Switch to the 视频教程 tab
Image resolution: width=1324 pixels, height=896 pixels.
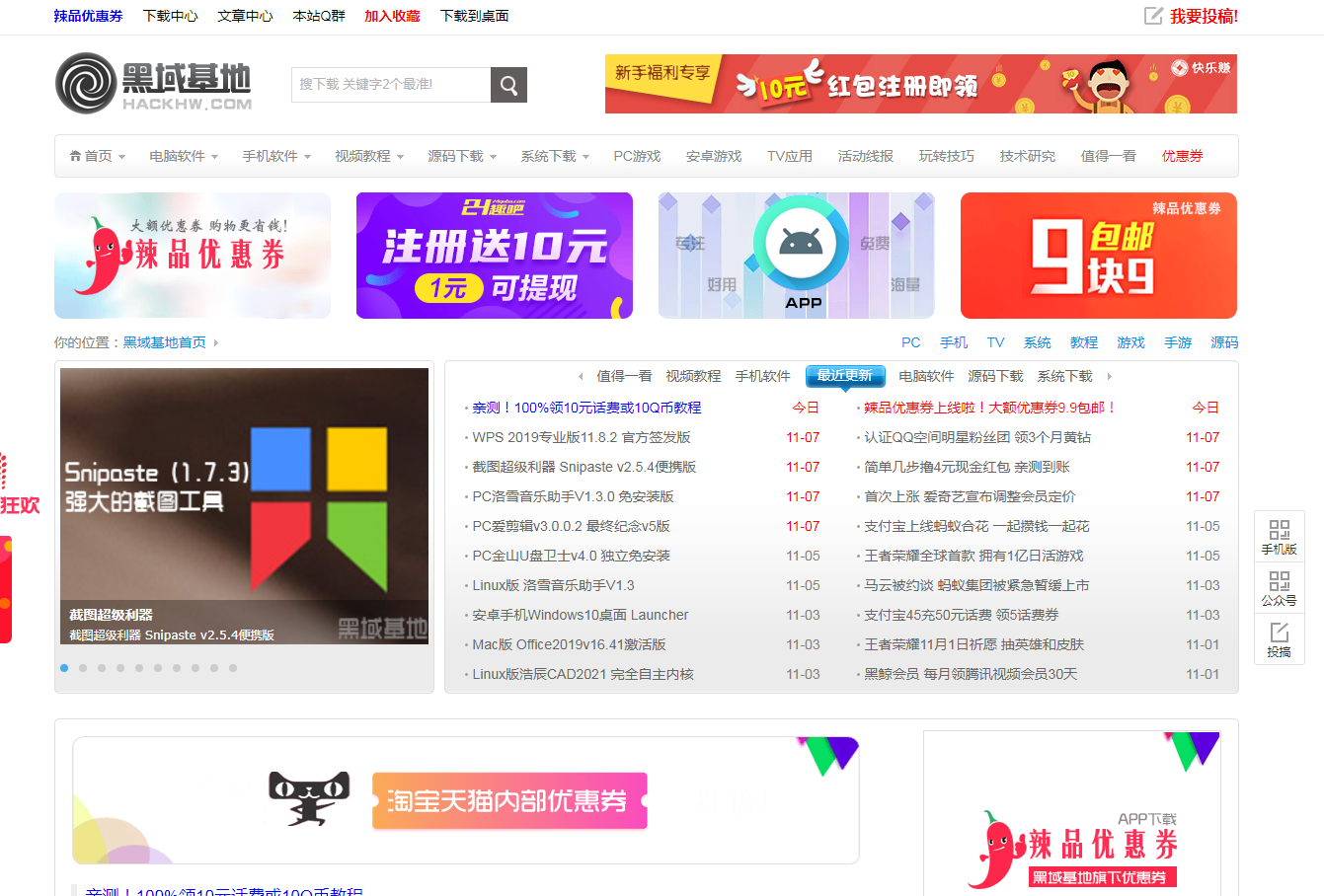point(693,376)
